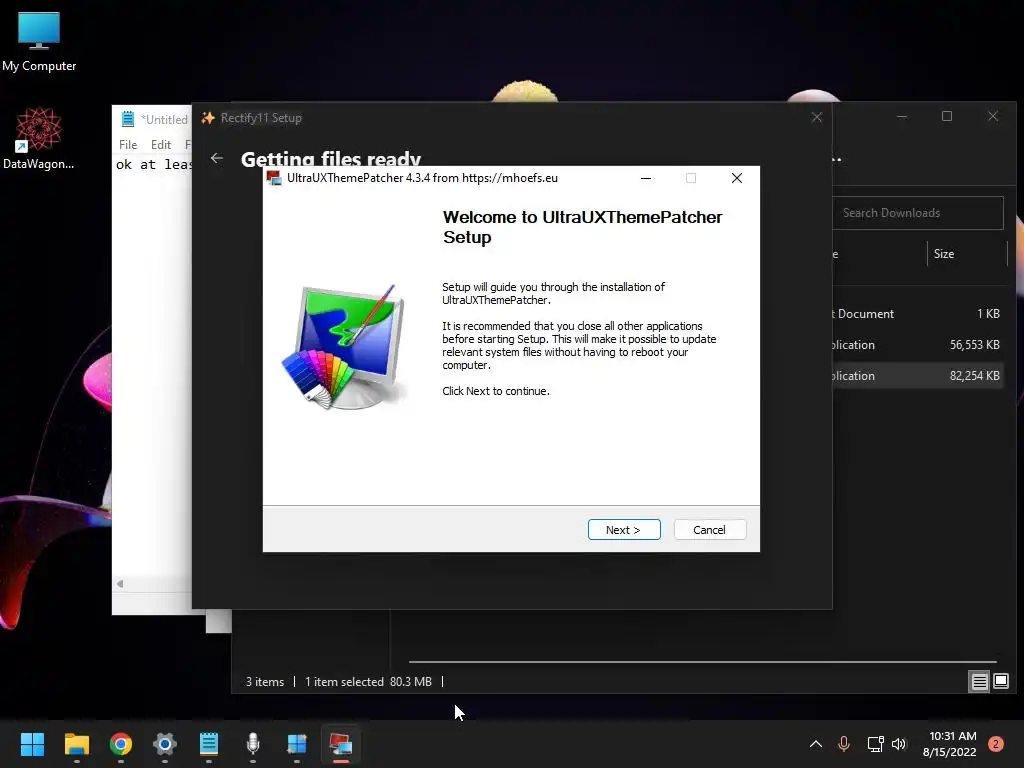Show hidden tray icons chevron
Screen dimensions: 1024x768
(816, 744)
